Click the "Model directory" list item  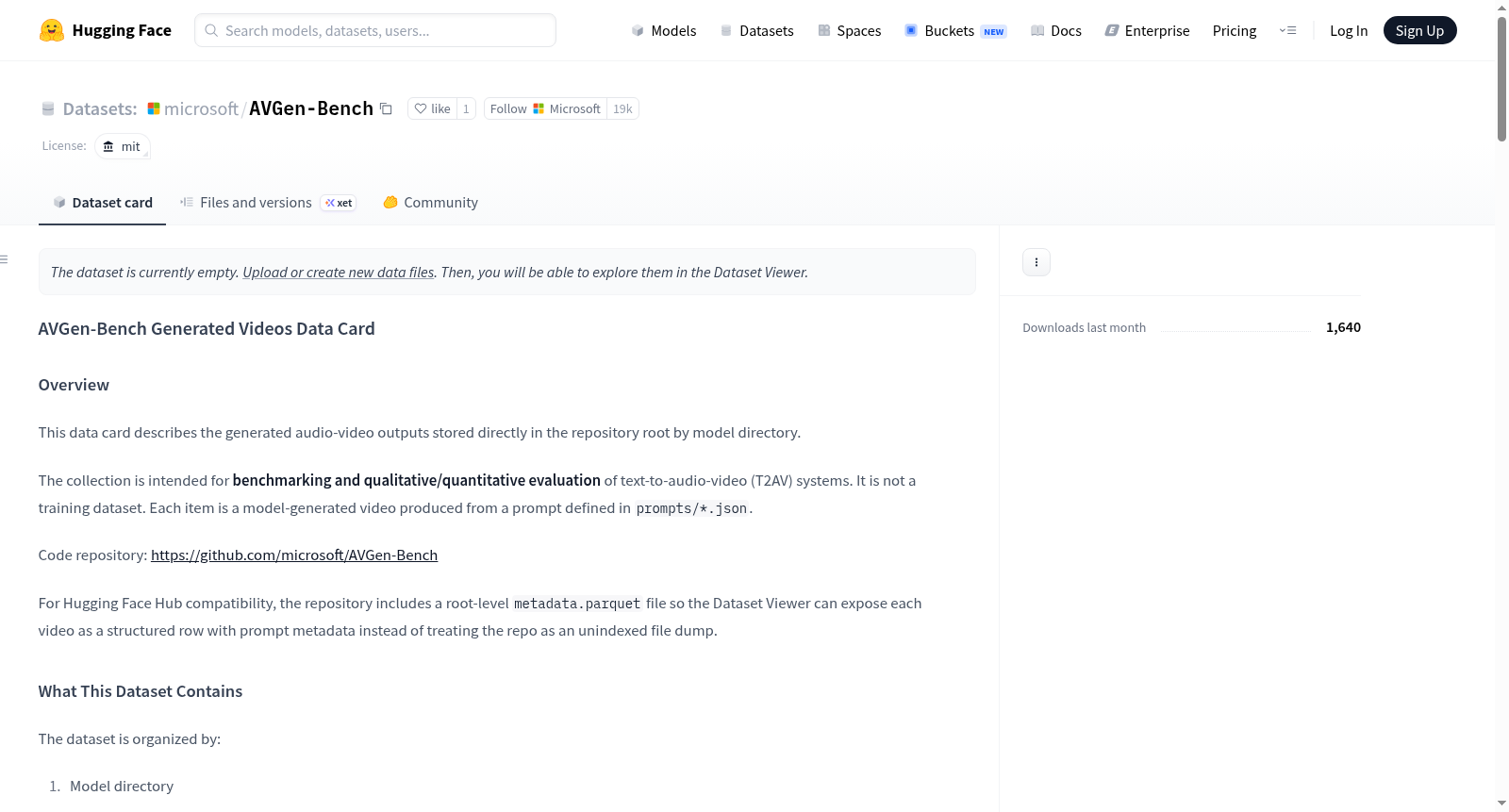pos(122,787)
